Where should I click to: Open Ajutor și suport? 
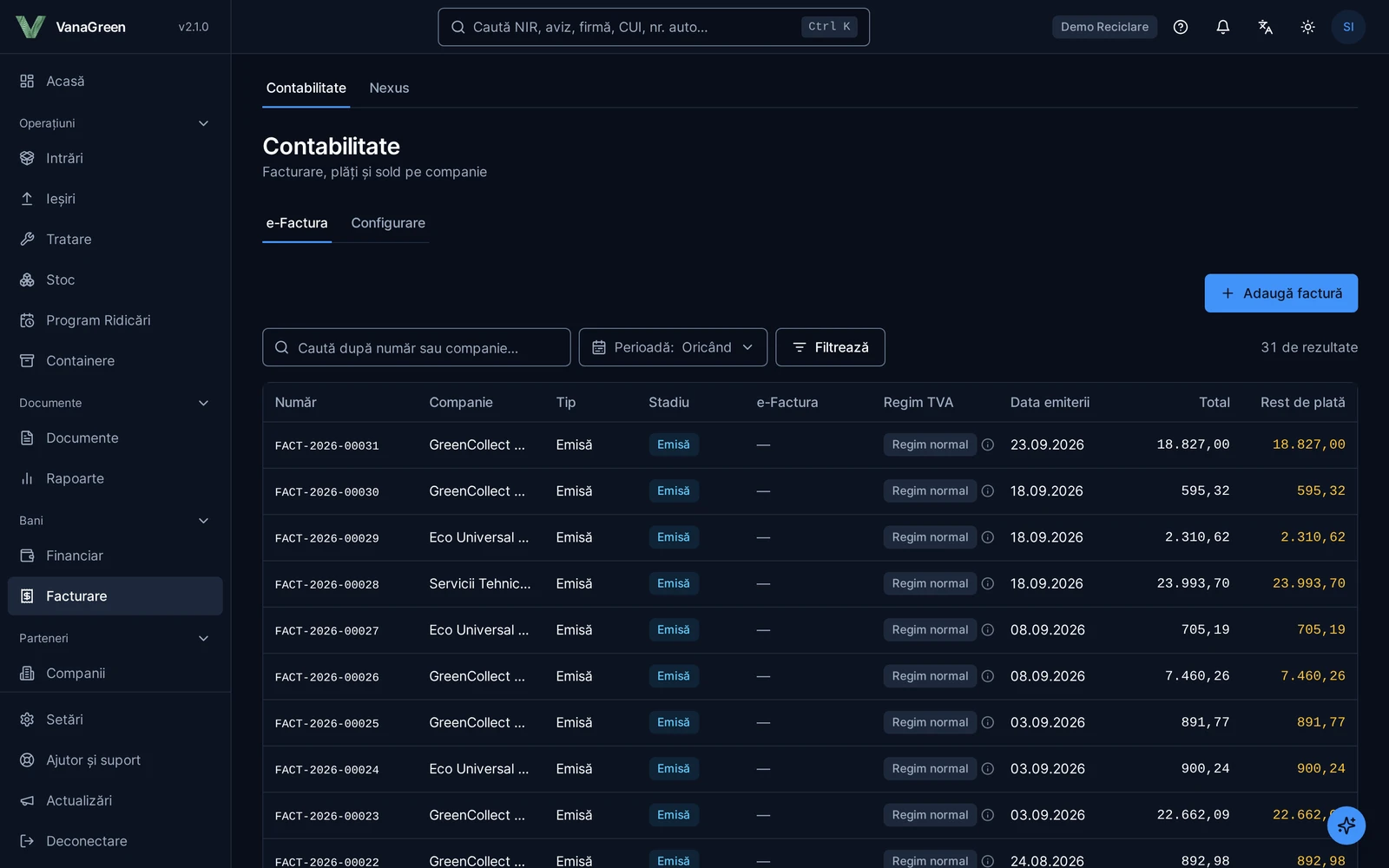pyautogui.click(x=115, y=760)
